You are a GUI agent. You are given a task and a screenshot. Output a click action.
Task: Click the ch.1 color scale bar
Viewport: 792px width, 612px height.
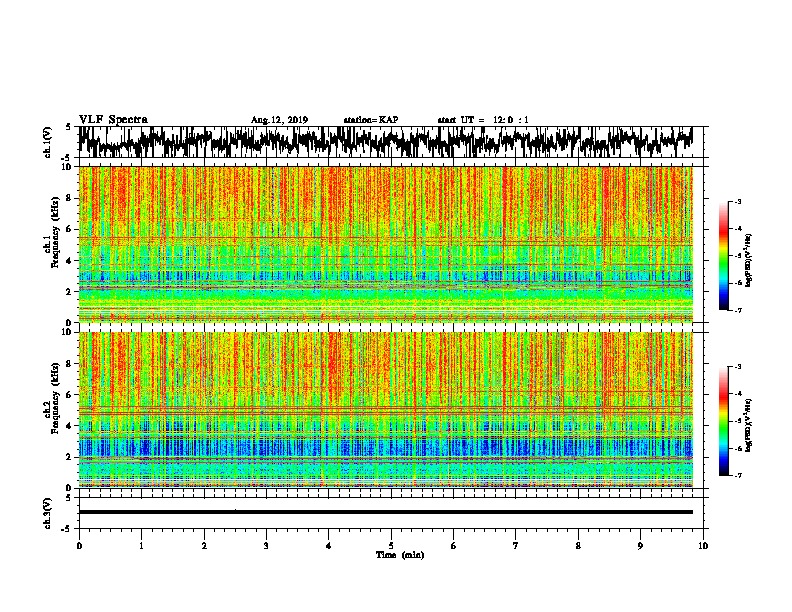coord(724,256)
